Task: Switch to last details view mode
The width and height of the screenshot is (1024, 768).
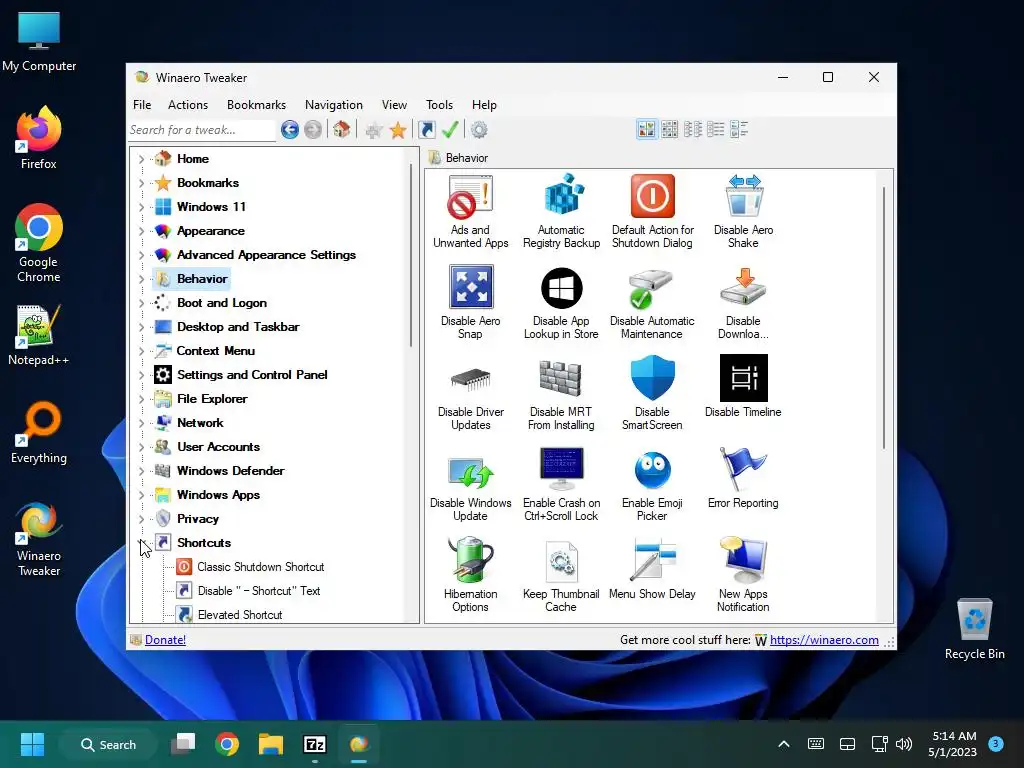Action: 739,129
